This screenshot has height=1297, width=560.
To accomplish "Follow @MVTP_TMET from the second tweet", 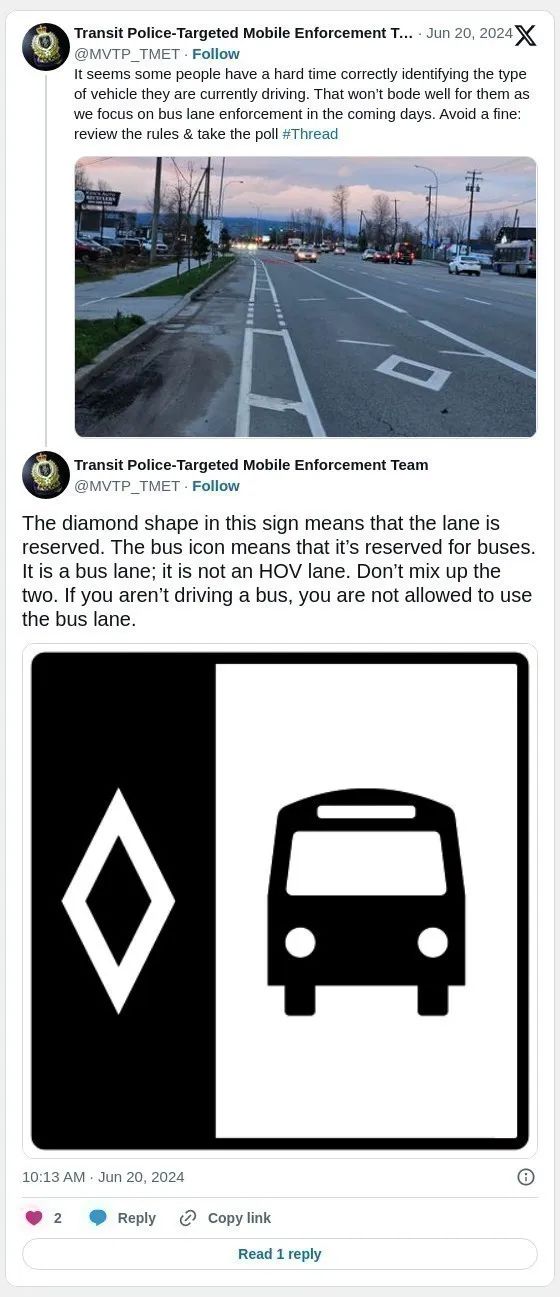I will (x=216, y=486).
